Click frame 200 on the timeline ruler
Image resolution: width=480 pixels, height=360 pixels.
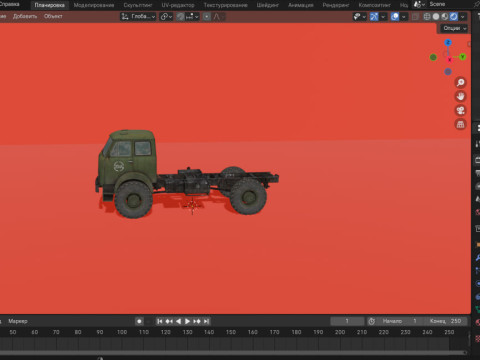click(340, 332)
